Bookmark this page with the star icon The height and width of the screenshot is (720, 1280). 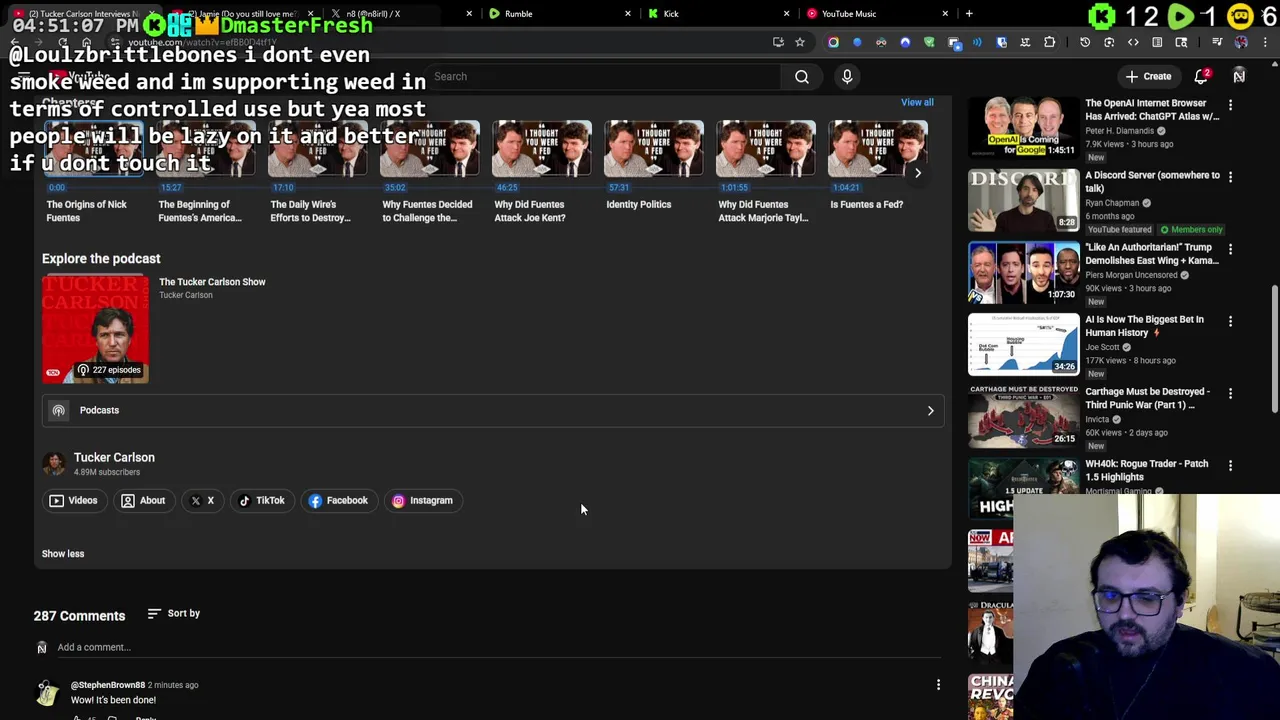coord(800,42)
